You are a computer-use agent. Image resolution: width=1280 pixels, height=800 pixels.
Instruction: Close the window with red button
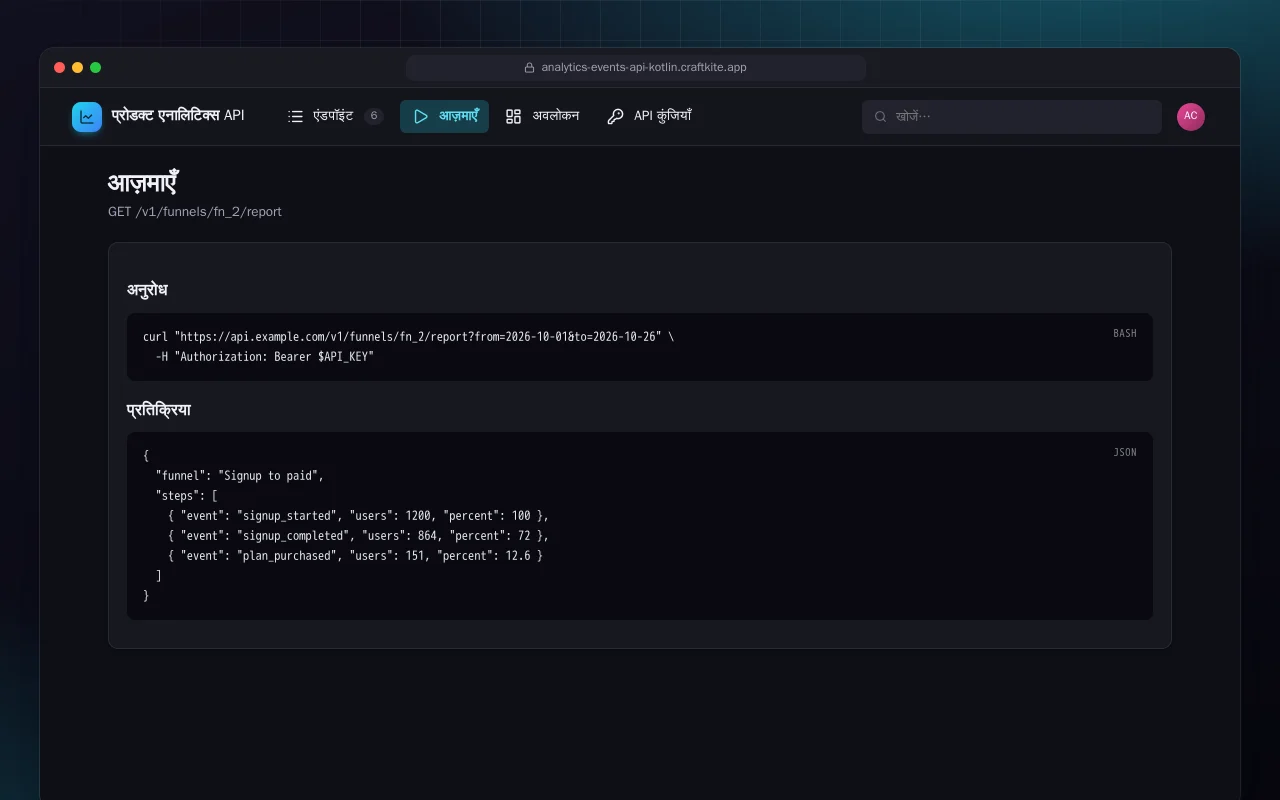(x=60, y=68)
